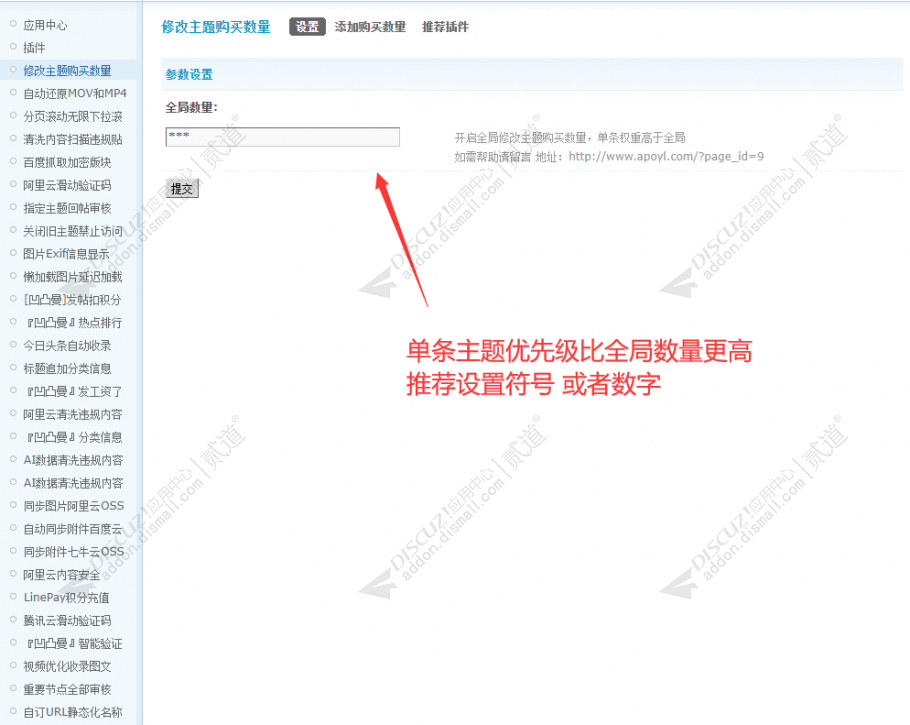910x725 pixels.
Task: Open 分页滚动无限下拉滚 plugin
Action: 73,117
